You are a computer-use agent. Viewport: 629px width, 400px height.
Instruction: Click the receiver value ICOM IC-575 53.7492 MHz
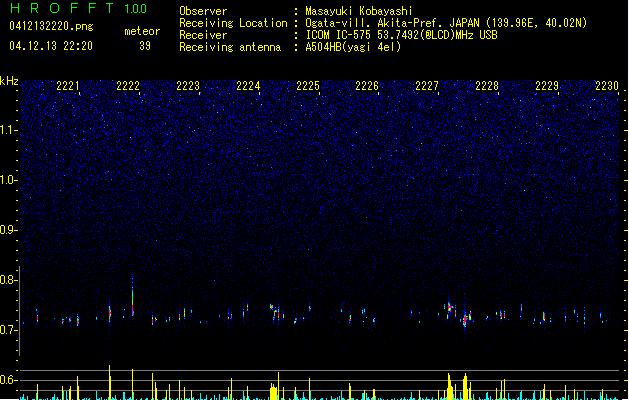(x=401, y=35)
